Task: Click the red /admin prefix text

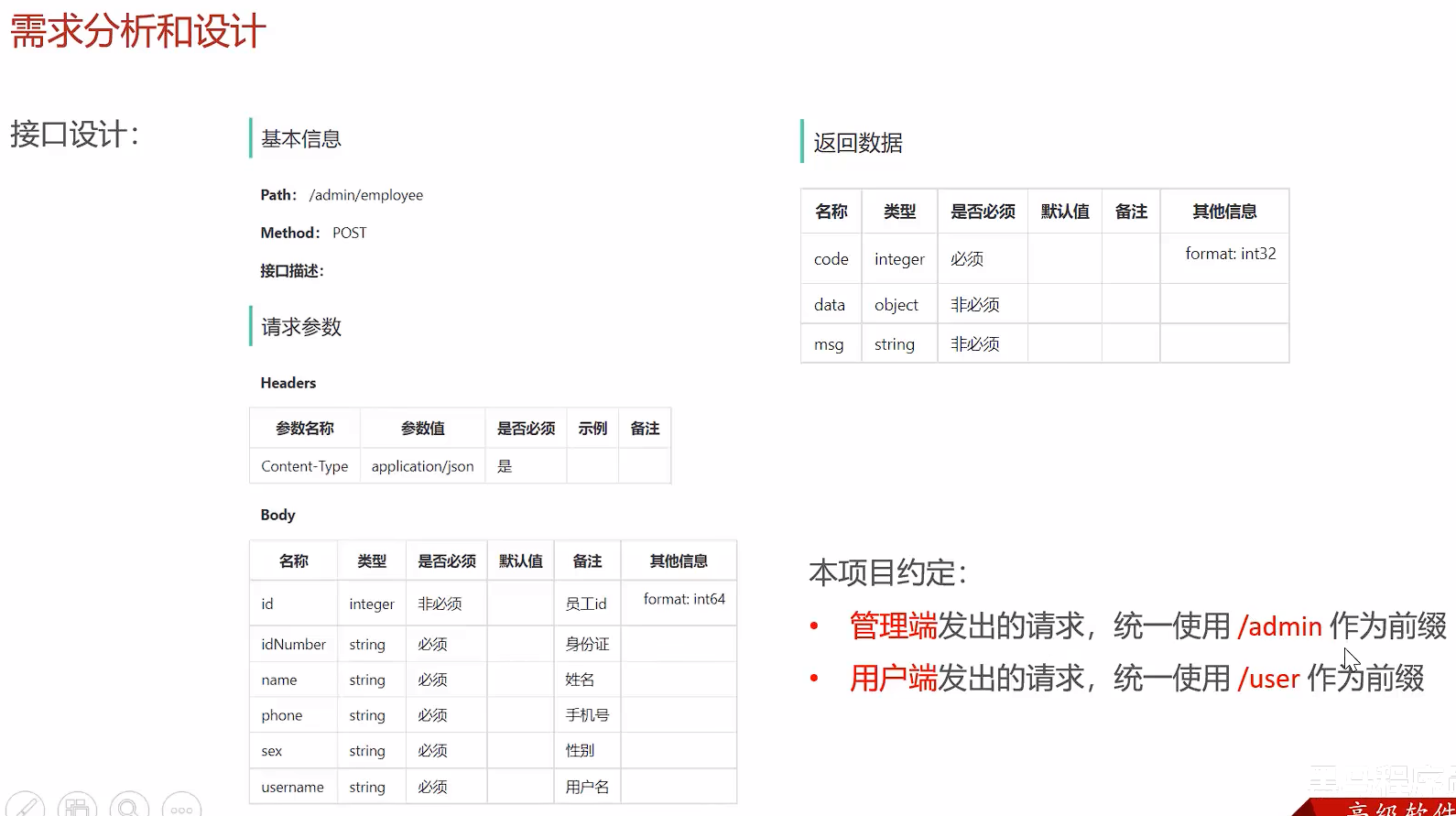Action: [x=1279, y=626]
